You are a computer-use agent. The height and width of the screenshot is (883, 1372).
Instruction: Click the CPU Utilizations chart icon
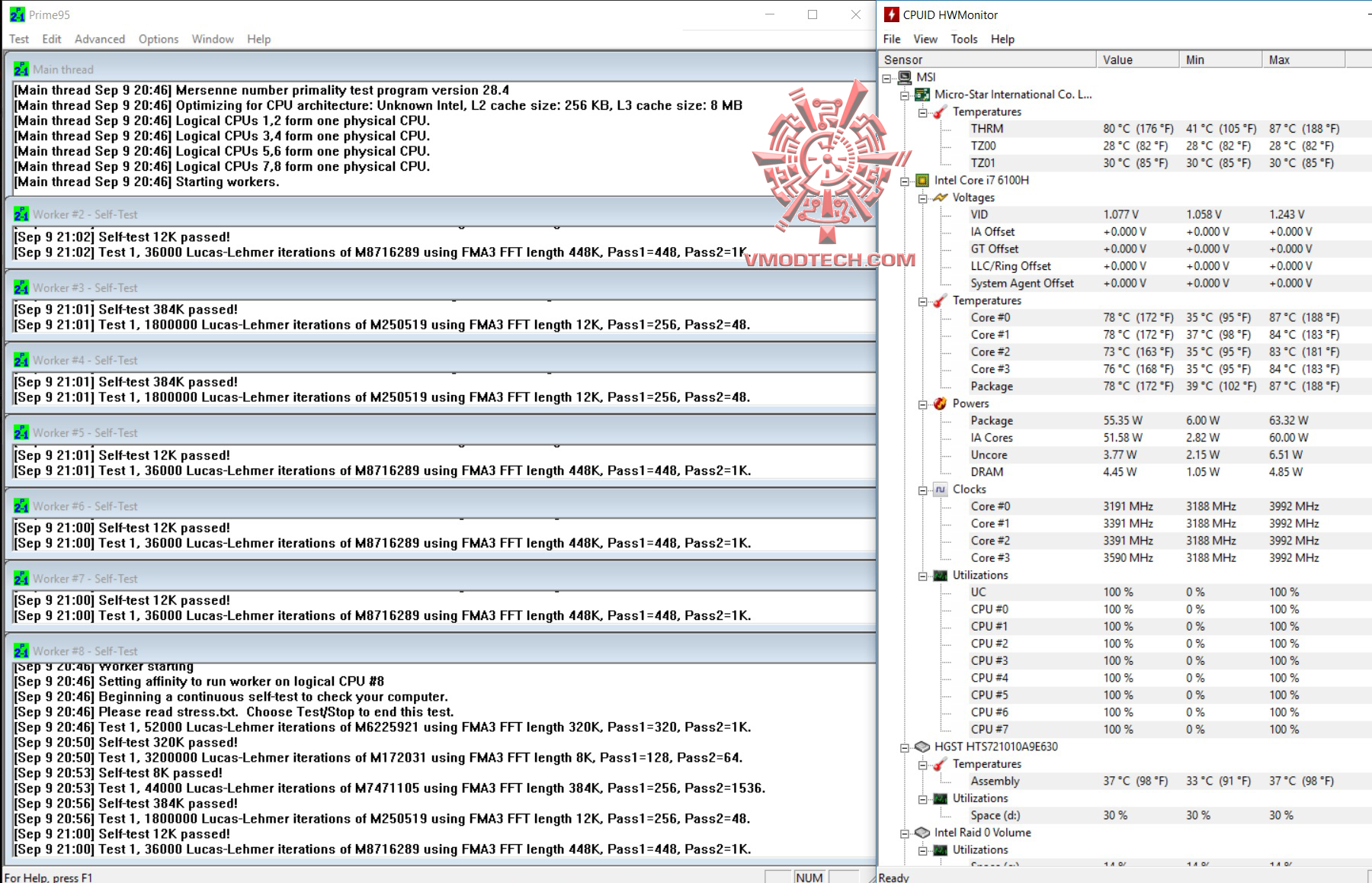(x=940, y=575)
